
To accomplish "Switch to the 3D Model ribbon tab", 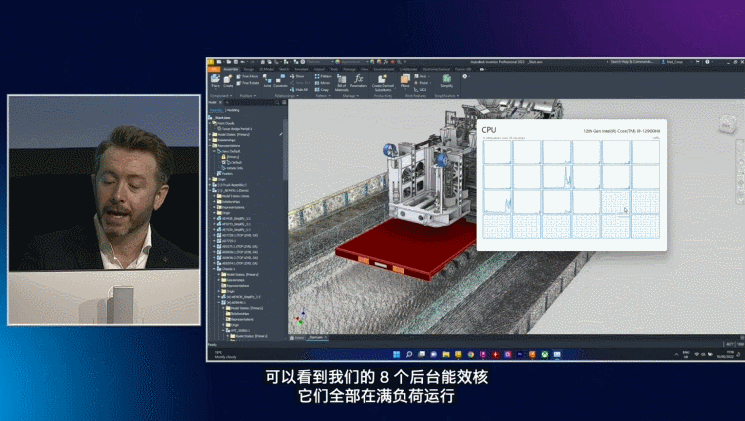I will pyautogui.click(x=266, y=69).
